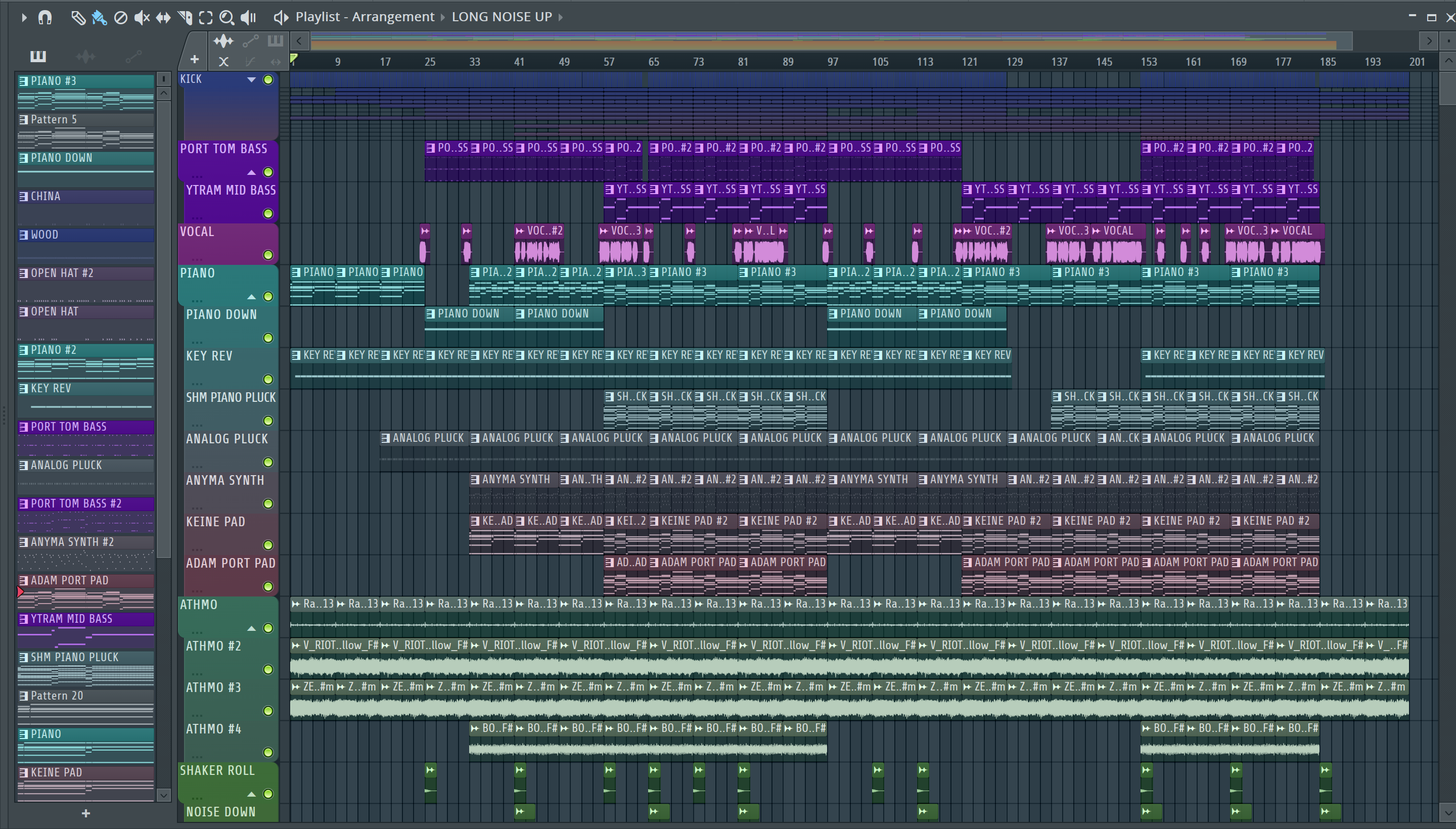Show audio clips tab in picker panel
This screenshot has height=829, width=1456.
pyautogui.click(x=85, y=56)
